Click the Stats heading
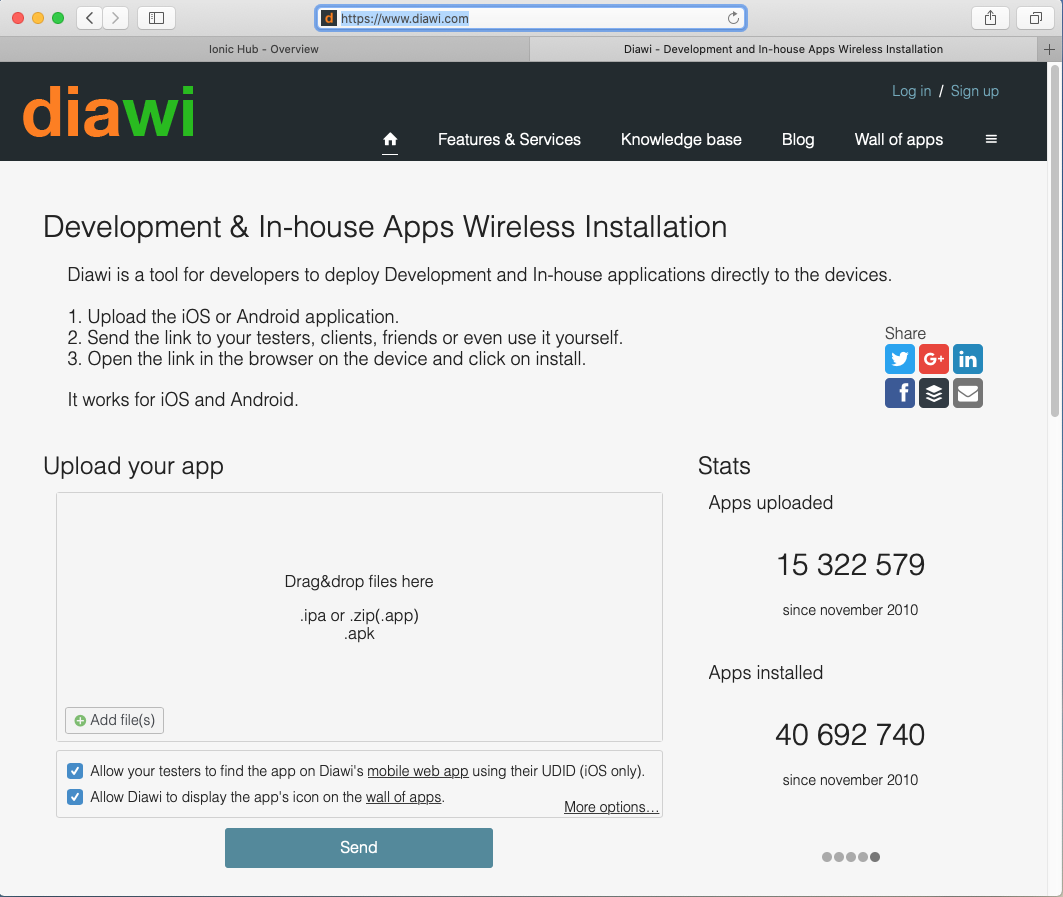This screenshot has height=897, width=1063. (x=724, y=466)
